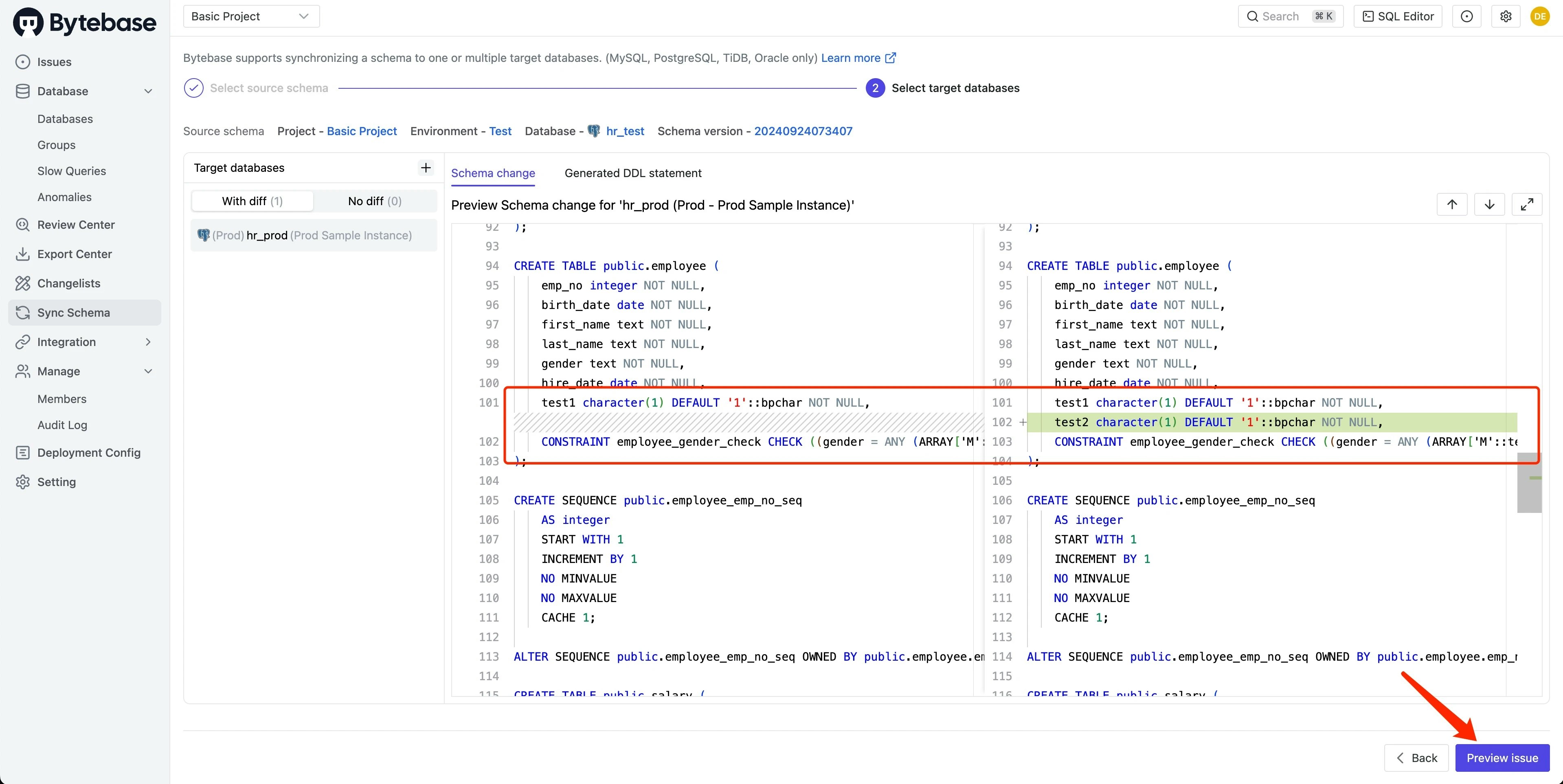
Task: Click the plus icon to add target databases
Action: tap(426, 167)
